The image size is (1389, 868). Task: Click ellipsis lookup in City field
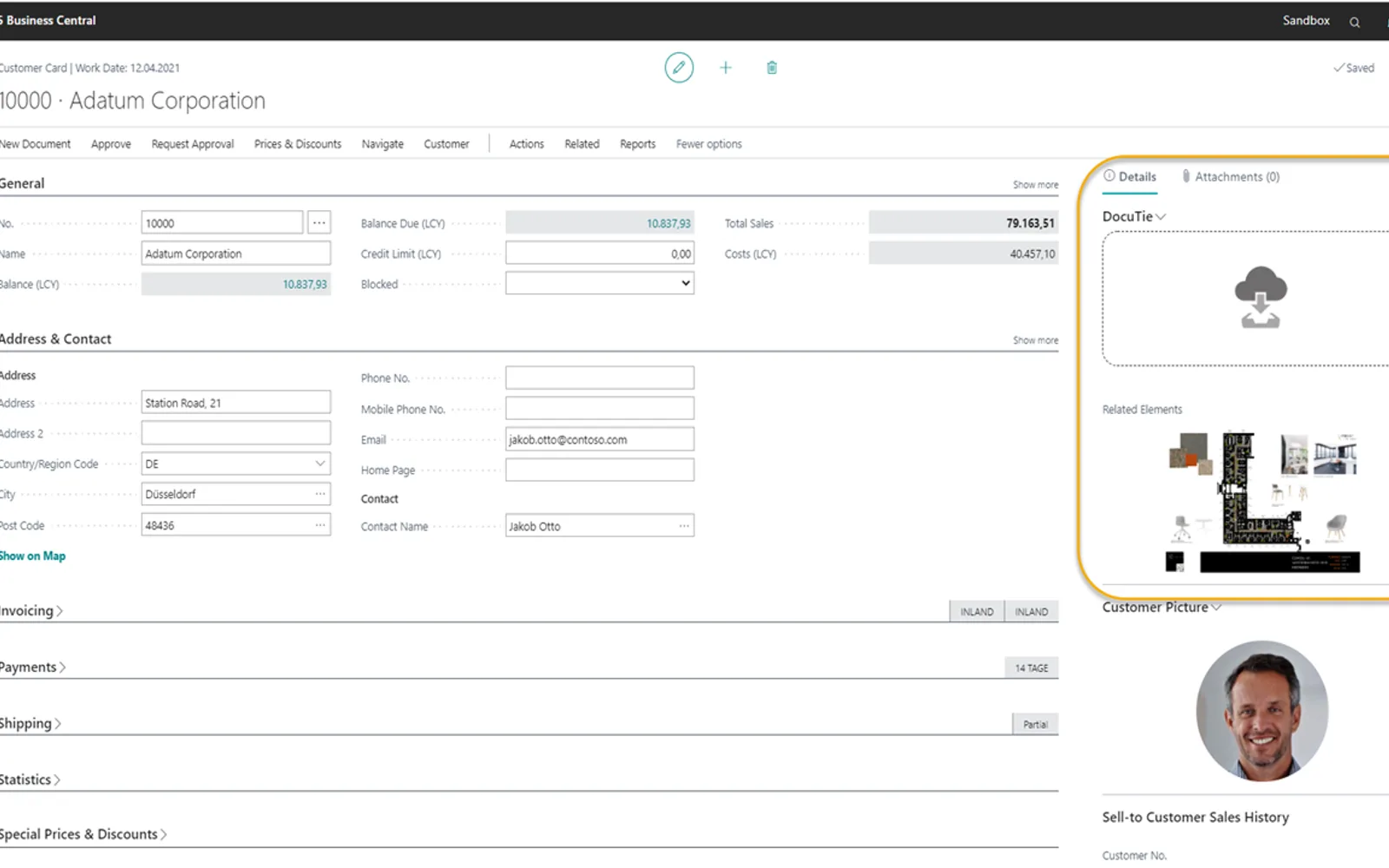tap(320, 494)
